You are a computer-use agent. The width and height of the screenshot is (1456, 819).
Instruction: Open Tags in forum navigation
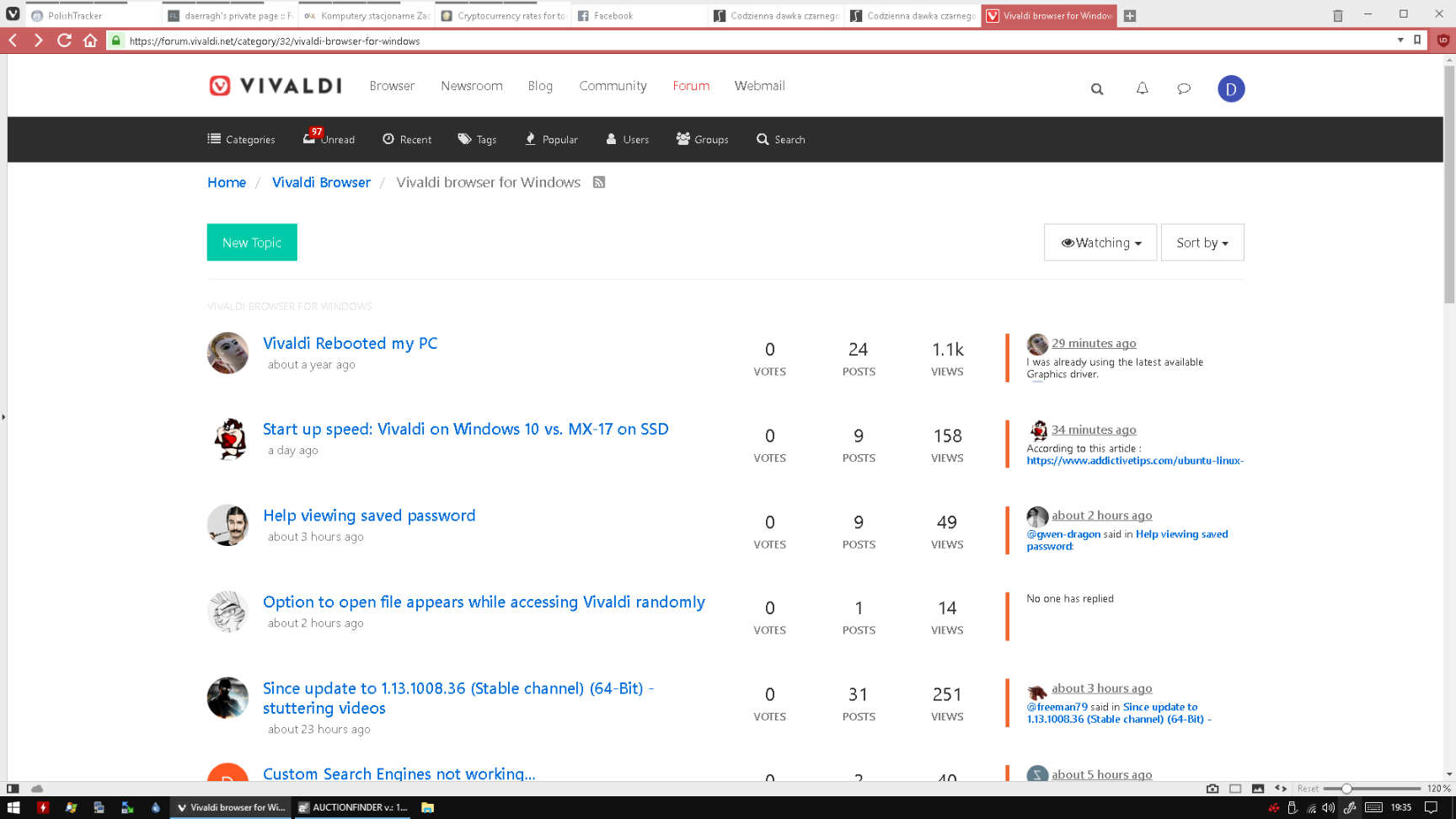[x=477, y=139]
